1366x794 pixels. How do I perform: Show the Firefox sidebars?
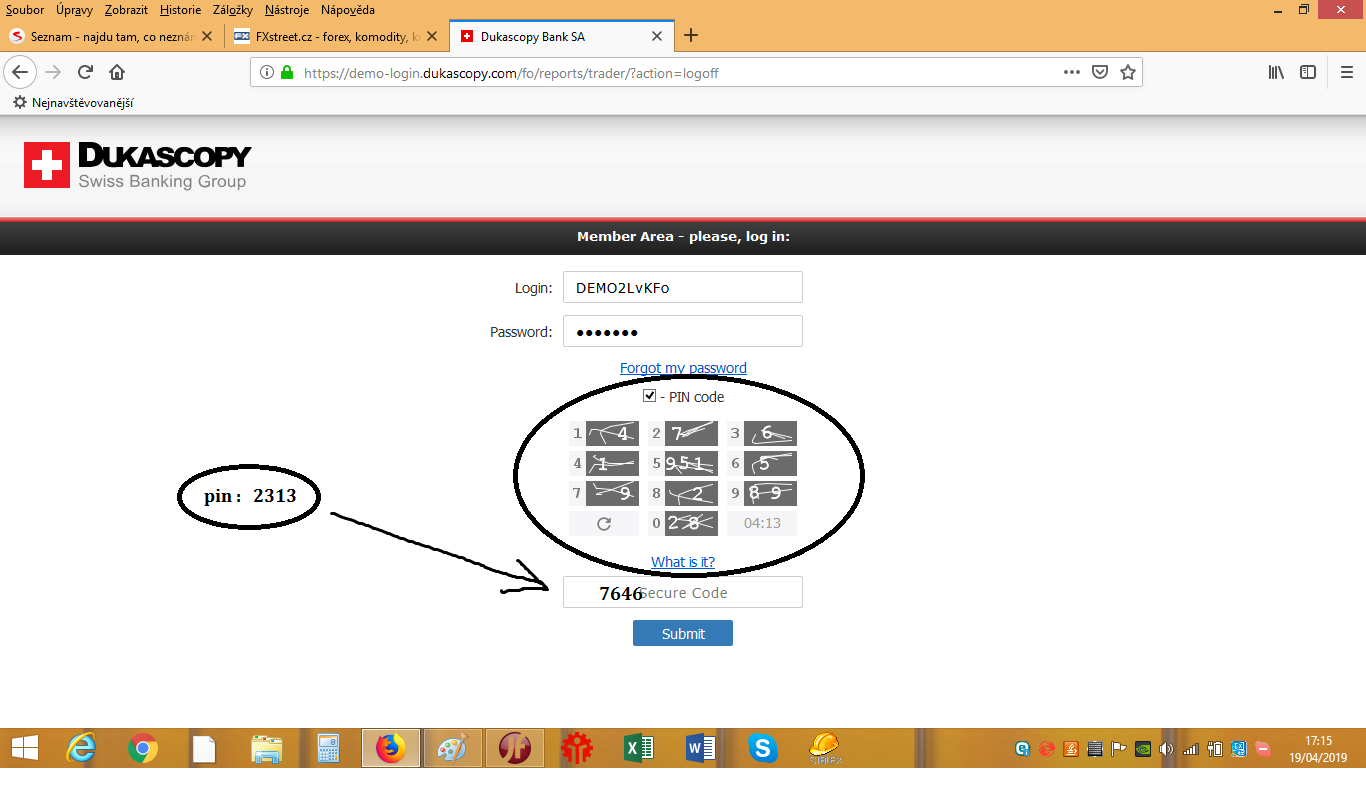tap(1308, 72)
